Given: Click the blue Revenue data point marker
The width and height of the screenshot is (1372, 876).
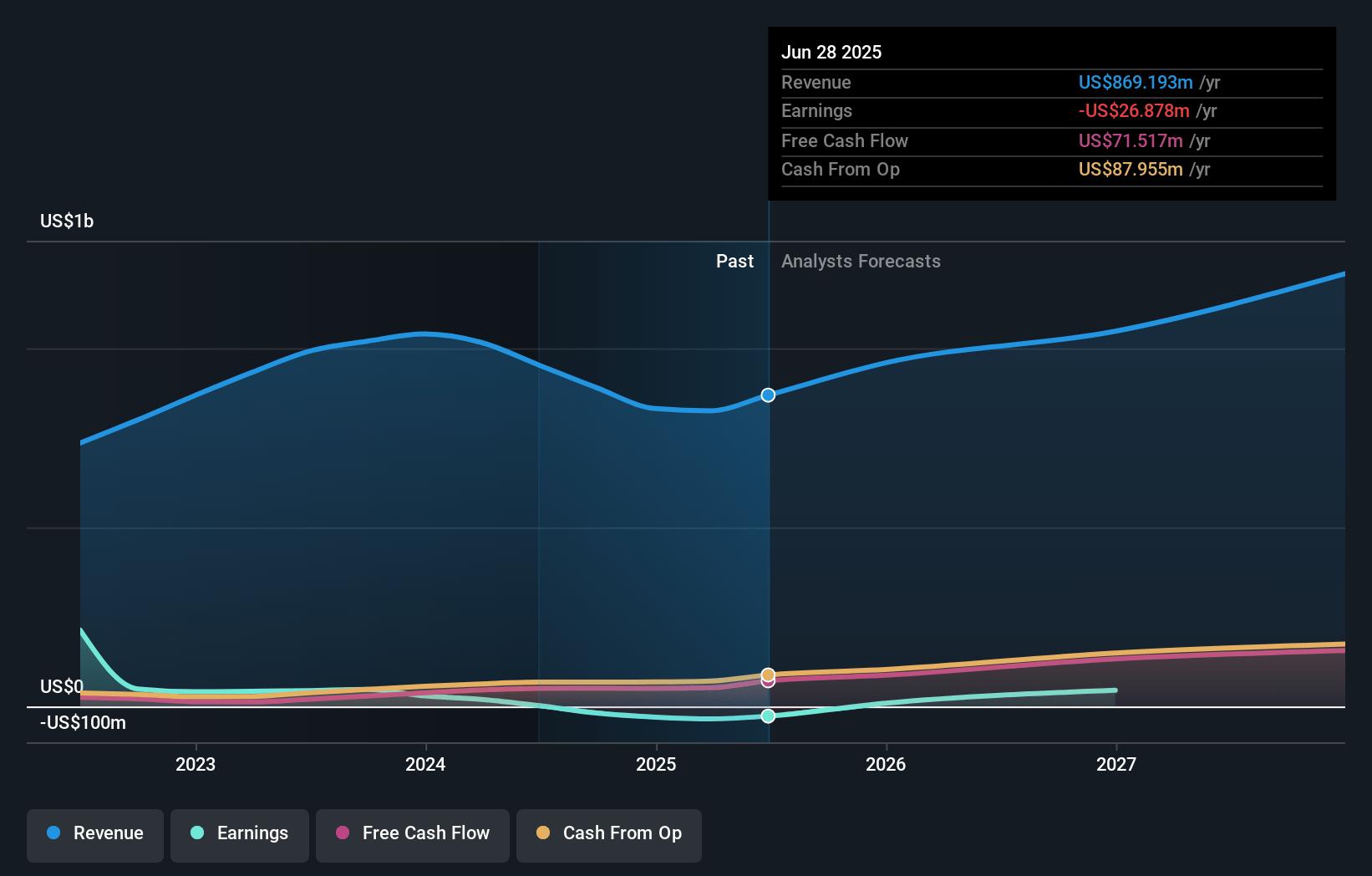Looking at the screenshot, I should pos(768,395).
